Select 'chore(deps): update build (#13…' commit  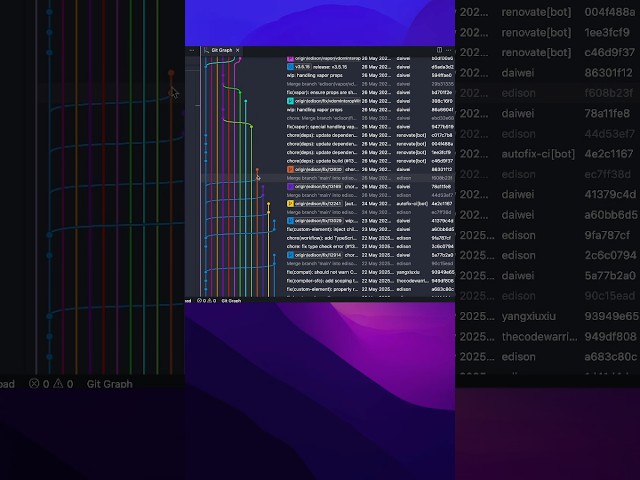coord(322,161)
